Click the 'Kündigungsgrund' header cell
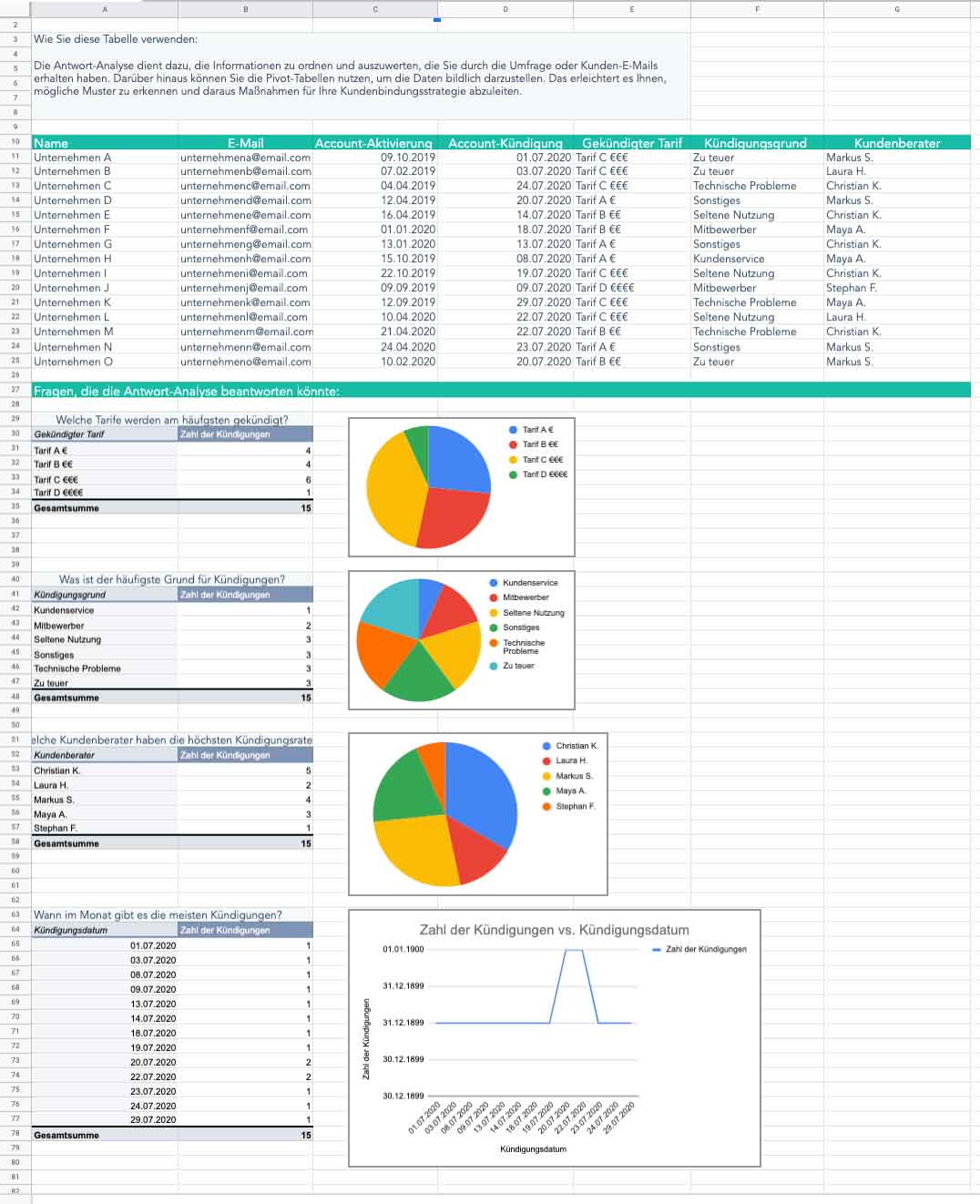This screenshot has height=1204, width=980. pyautogui.click(x=757, y=142)
